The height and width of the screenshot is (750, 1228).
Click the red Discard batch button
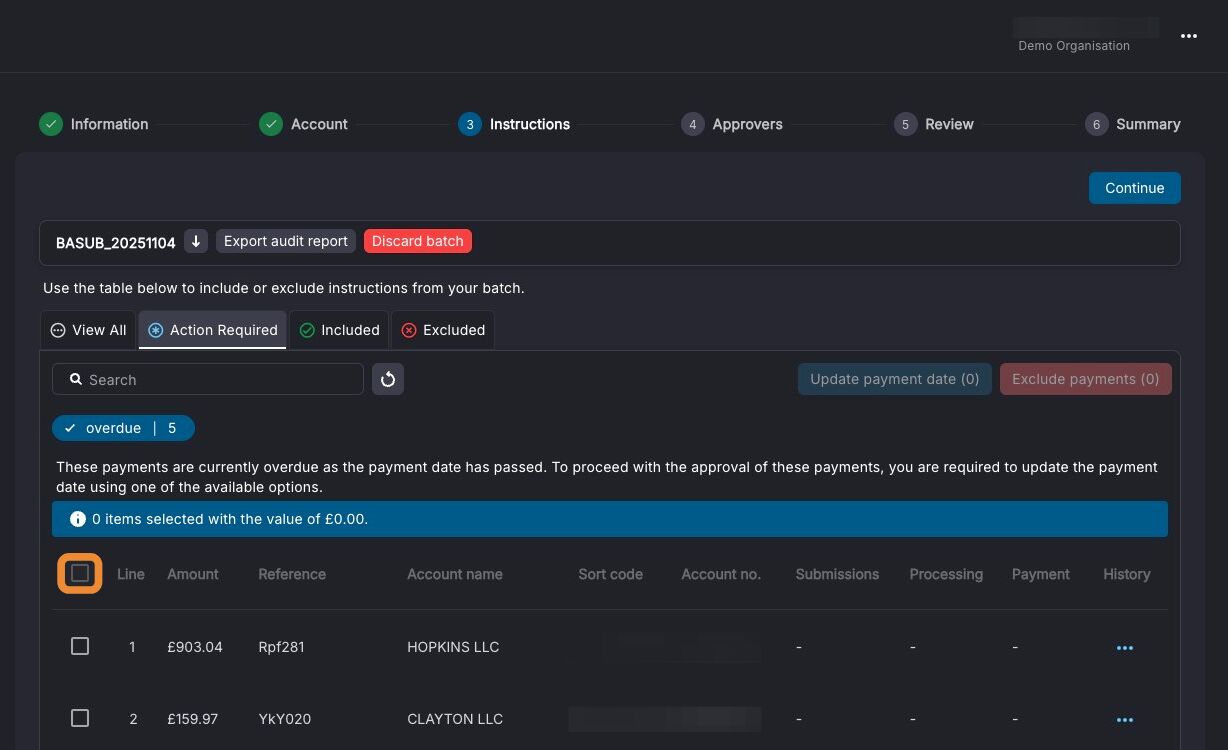click(418, 241)
